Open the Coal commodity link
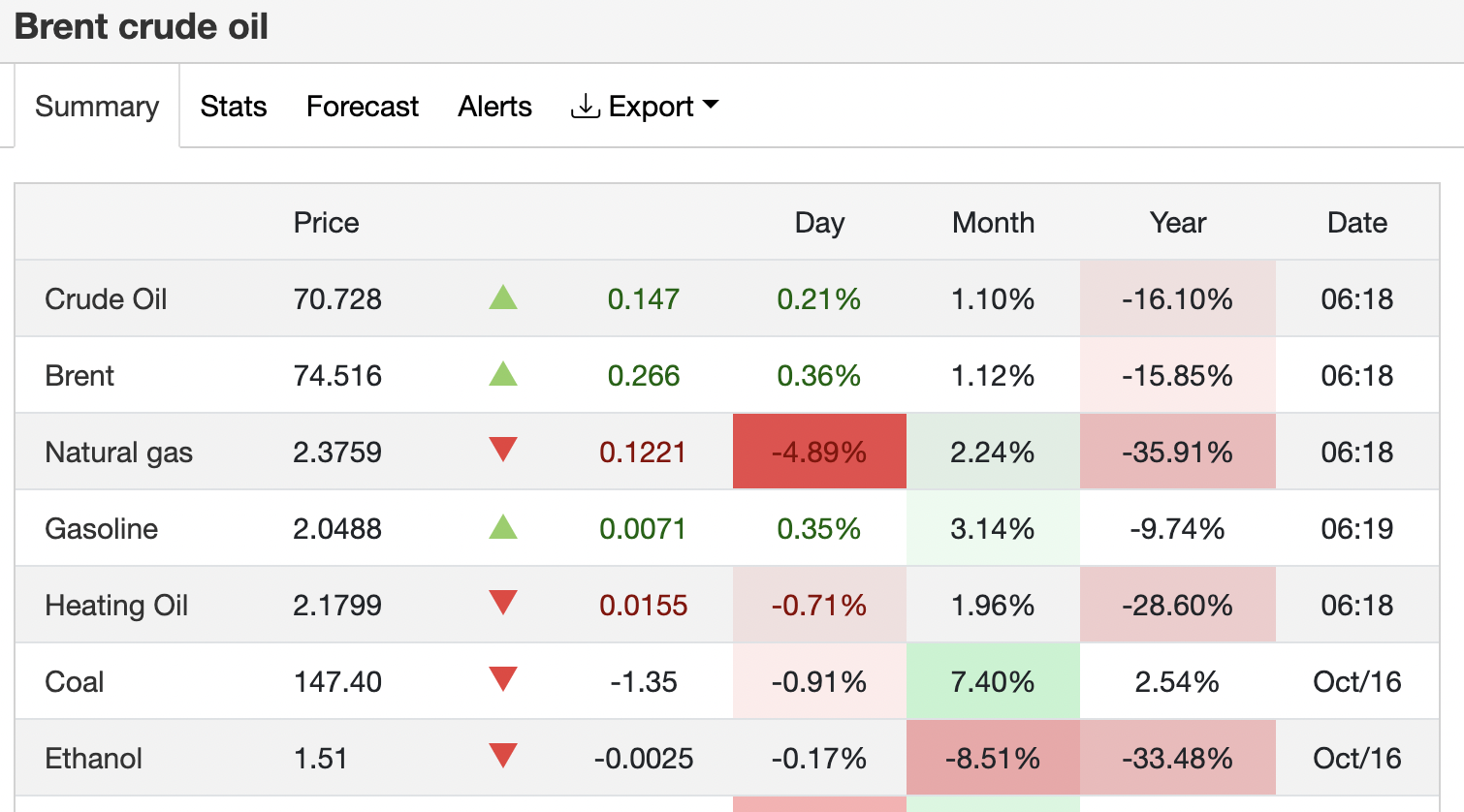Image resolution: width=1464 pixels, height=812 pixels. pyautogui.click(x=74, y=681)
